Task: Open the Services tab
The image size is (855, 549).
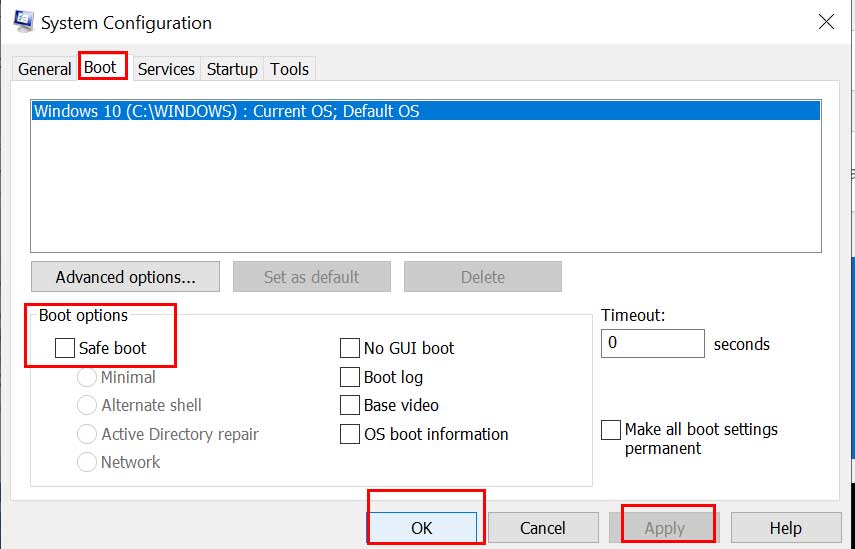Action: pyautogui.click(x=166, y=69)
